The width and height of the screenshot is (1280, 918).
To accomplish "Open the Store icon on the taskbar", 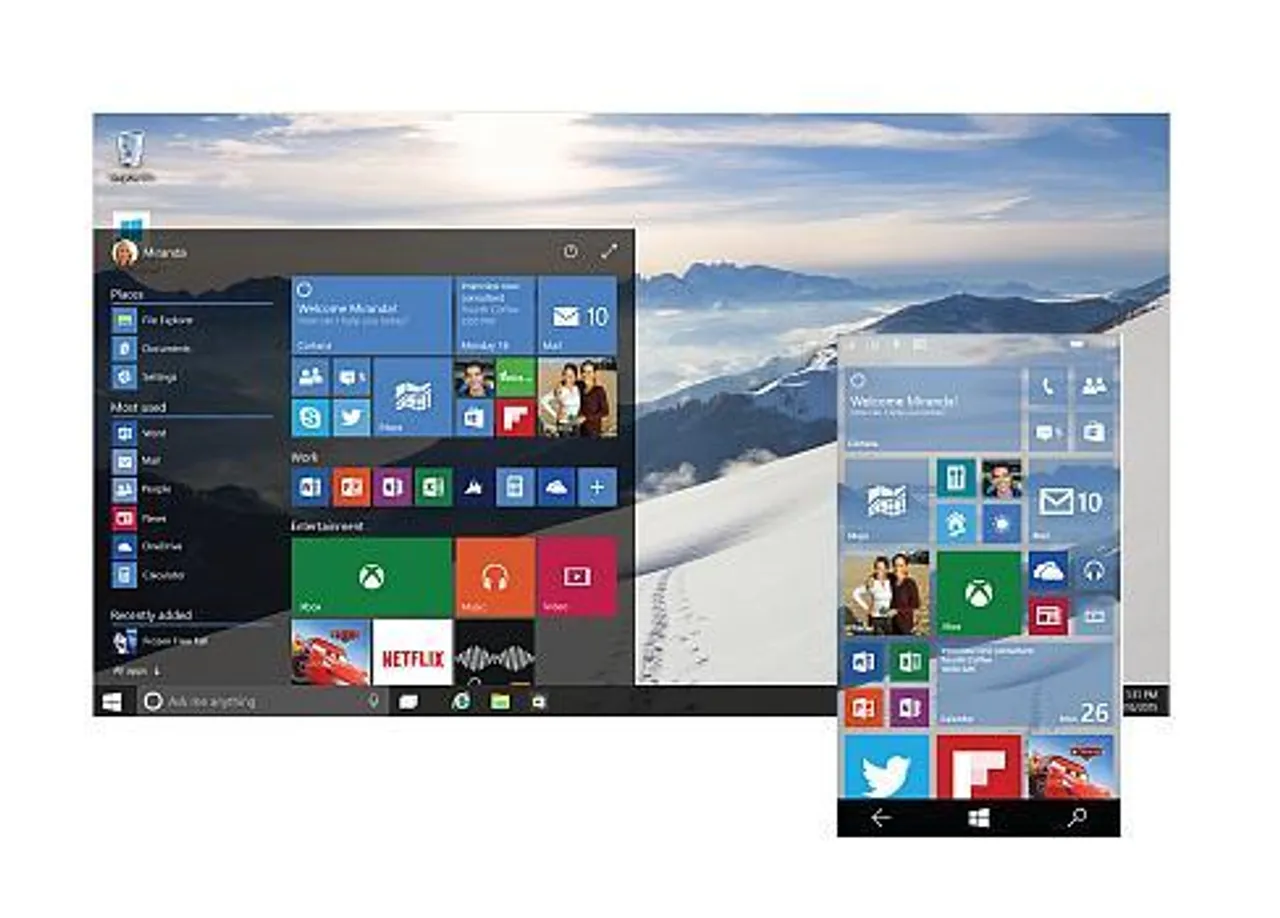I will 539,702.
